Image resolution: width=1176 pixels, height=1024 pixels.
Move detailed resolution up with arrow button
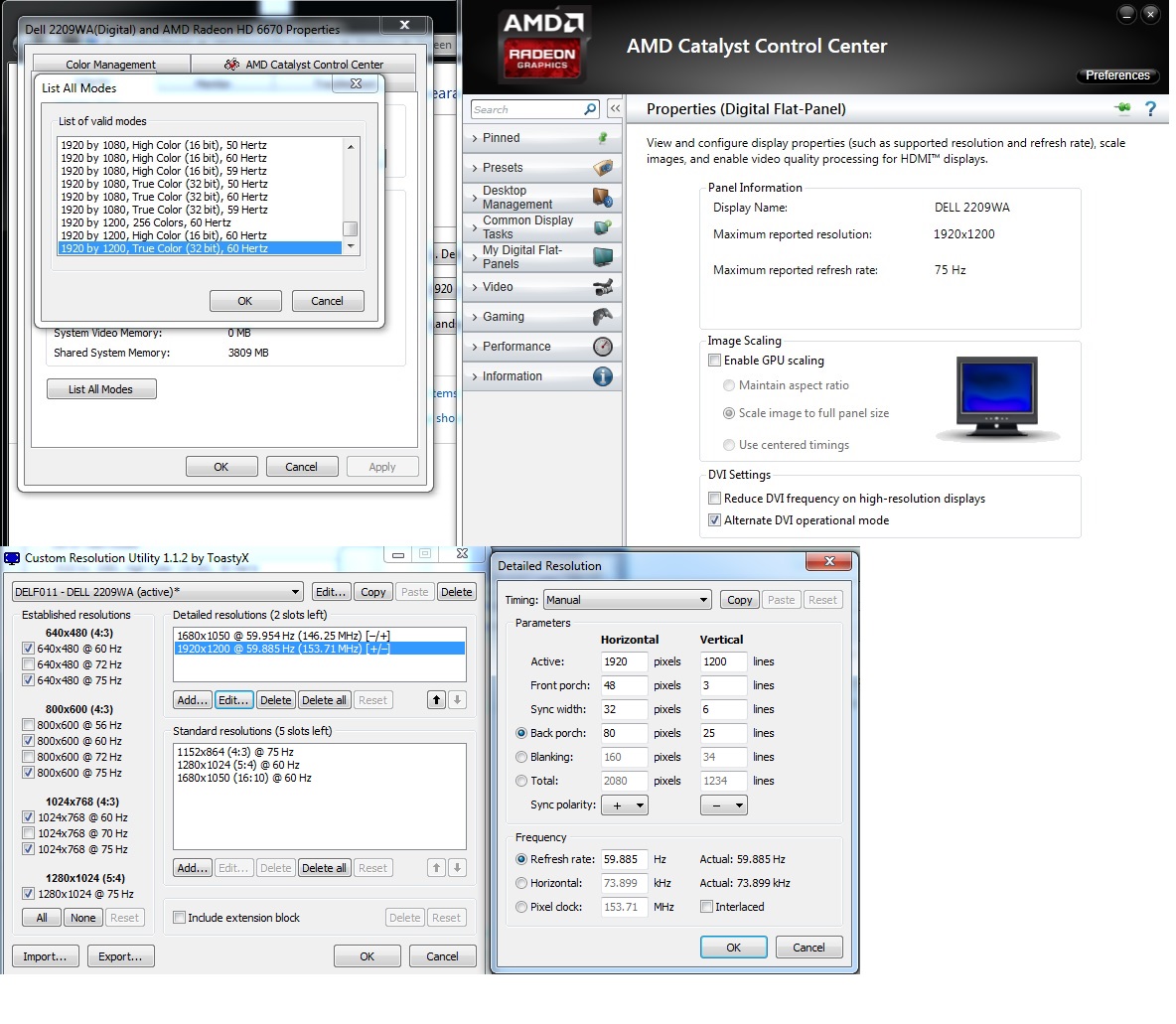[x=436, y=700]
